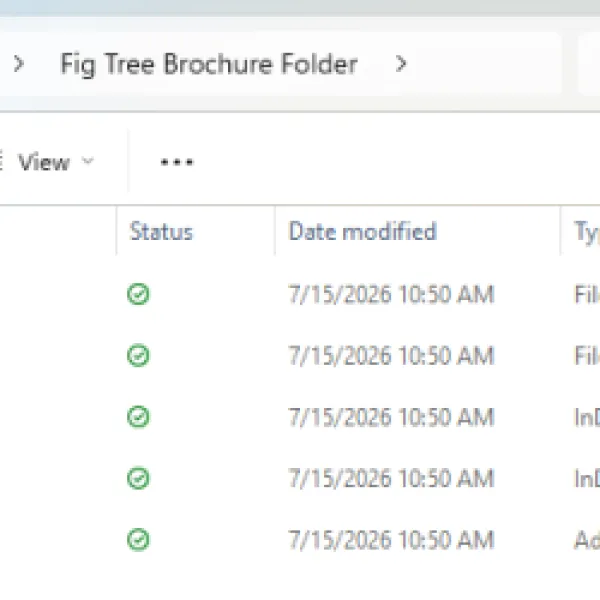Viewport: 600px width, 600px height.
Task: Open the See more three-dots menu
Action: [177, 162]
